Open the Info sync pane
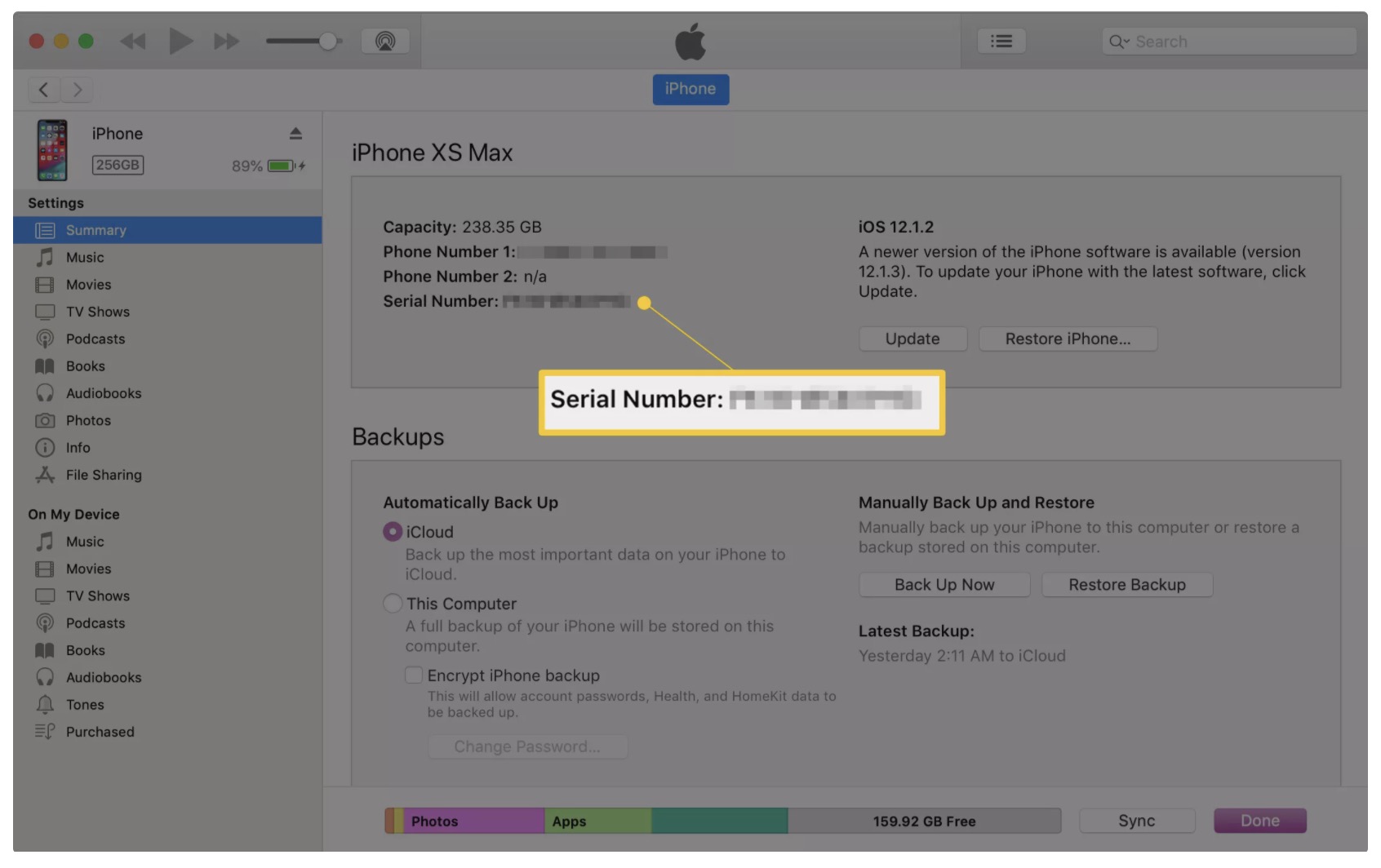This screenshot has width=1381, height=868. pos(78,447)
